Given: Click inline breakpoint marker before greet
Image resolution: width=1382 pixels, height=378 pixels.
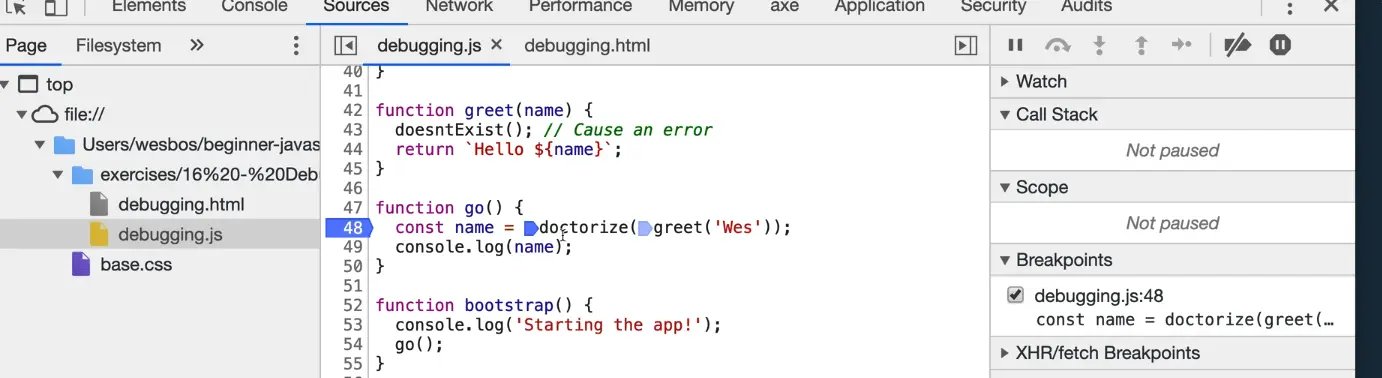Looking at the screenshot, I should tap(646, 228).
